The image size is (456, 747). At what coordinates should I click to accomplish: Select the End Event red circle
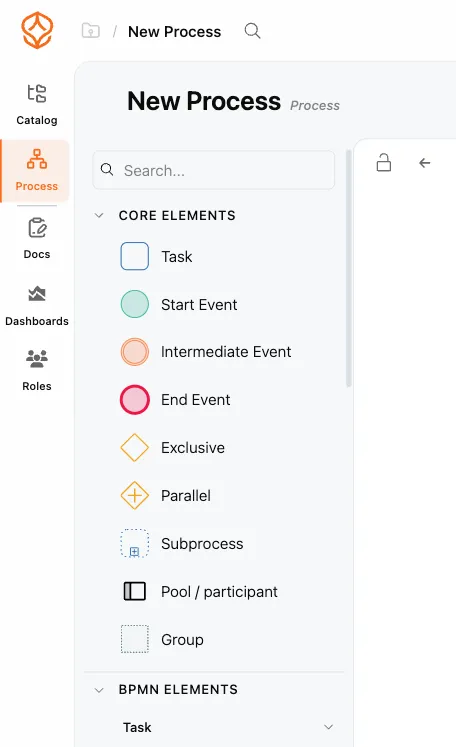[134, 400]
